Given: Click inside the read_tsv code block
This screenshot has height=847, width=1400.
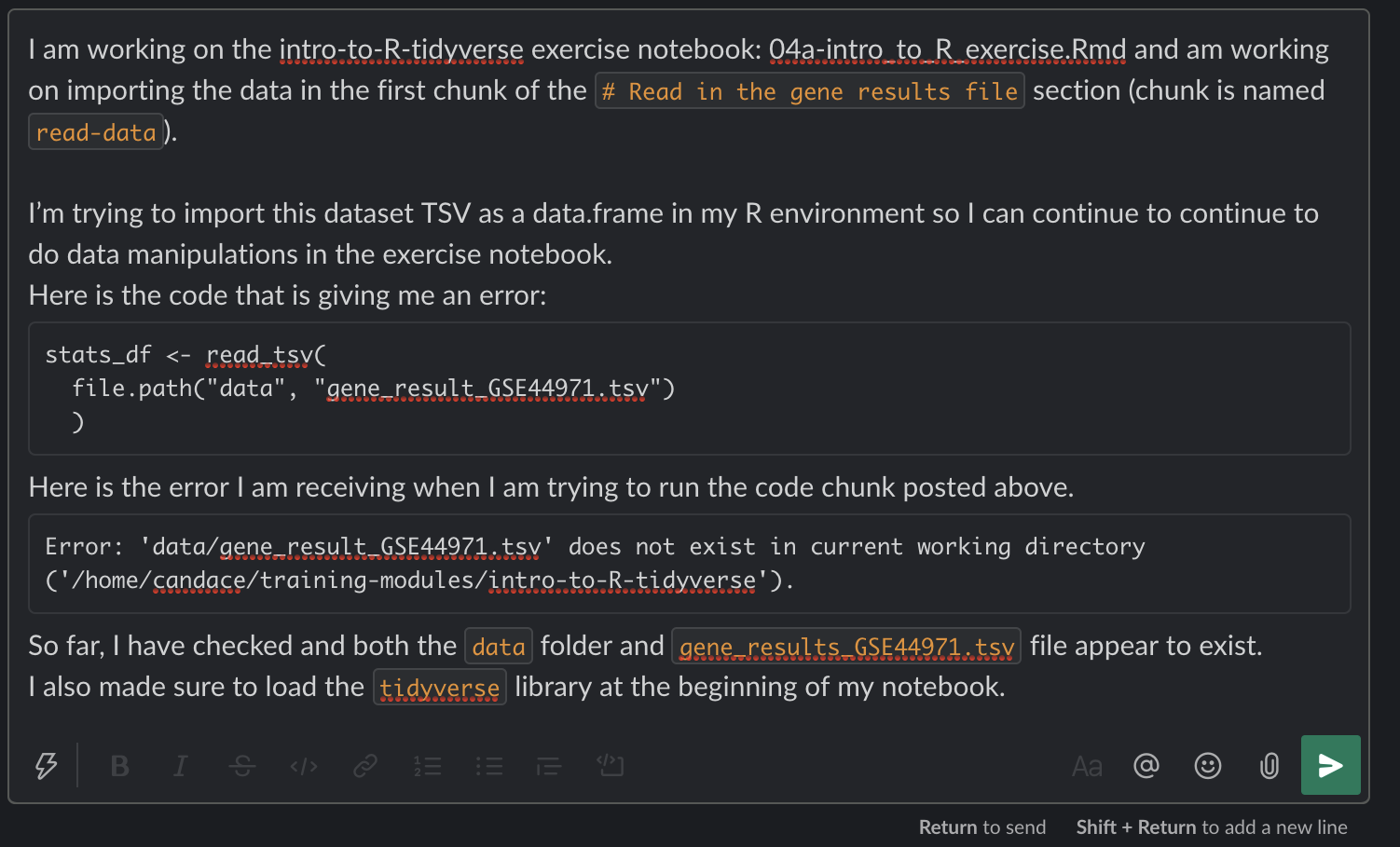Looking at the screenshot, I should pyautogui.click(x=689, y=389).
